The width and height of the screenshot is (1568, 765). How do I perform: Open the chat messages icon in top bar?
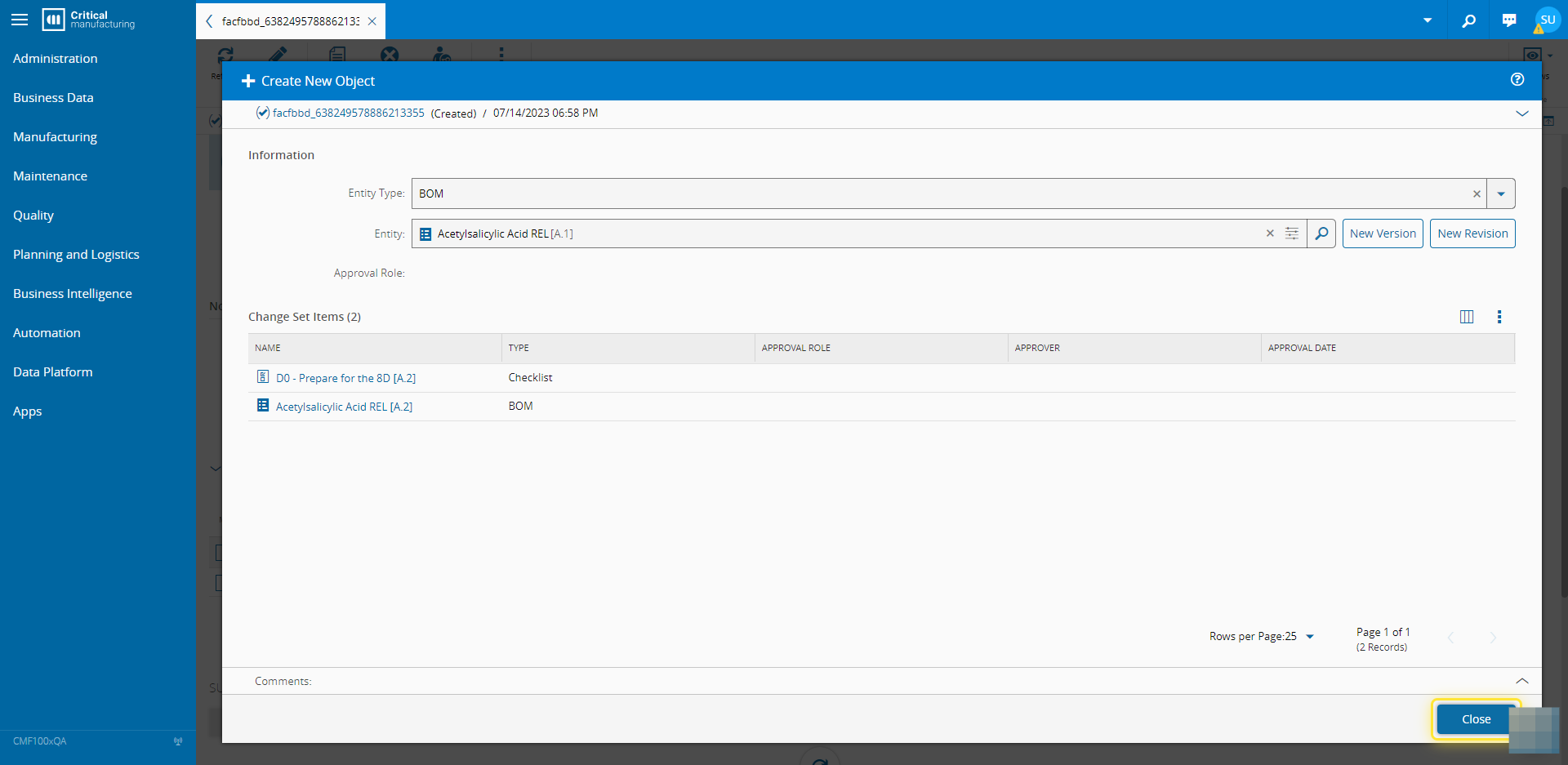(x=1508, y=20)
